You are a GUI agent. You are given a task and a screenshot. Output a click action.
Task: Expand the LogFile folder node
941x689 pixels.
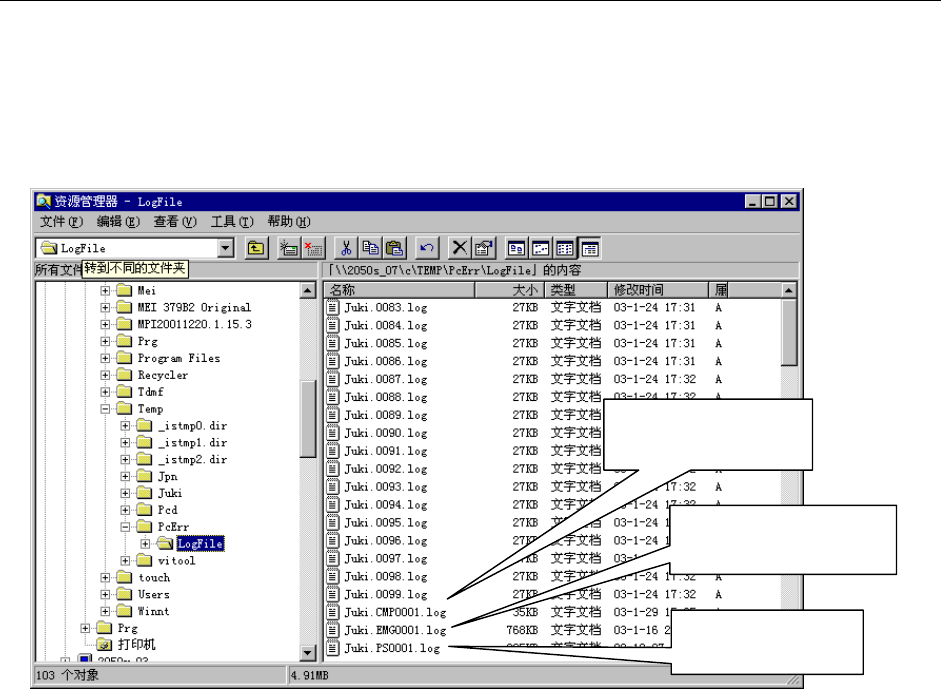point(145,544)
